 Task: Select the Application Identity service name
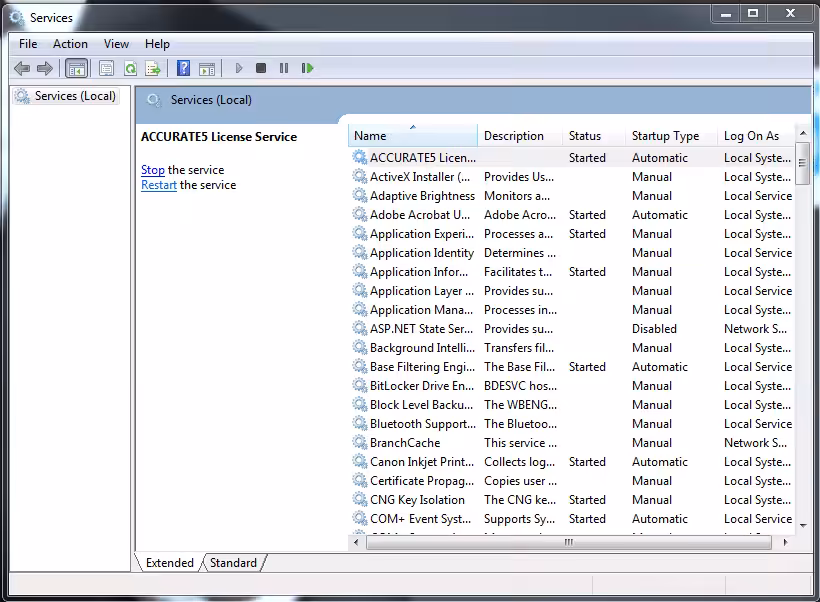point(422,253)
